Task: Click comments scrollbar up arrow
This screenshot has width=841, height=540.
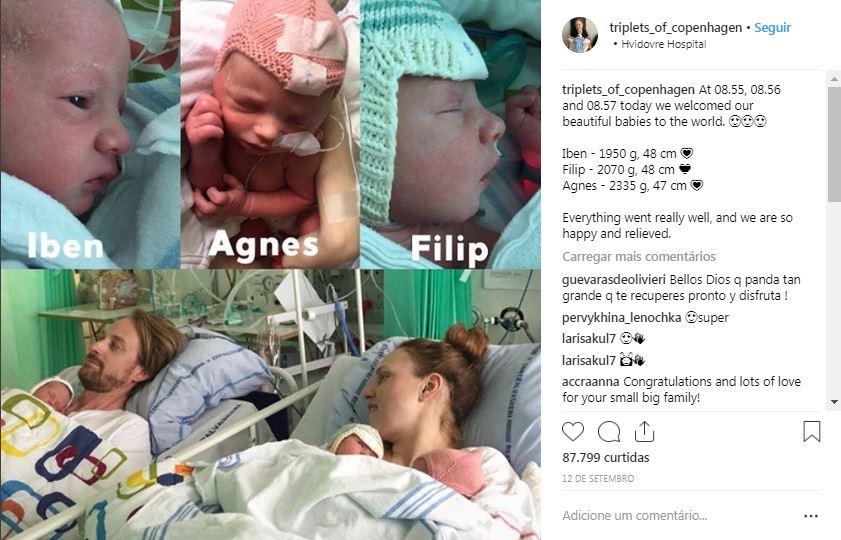Action: pos(834,79)
